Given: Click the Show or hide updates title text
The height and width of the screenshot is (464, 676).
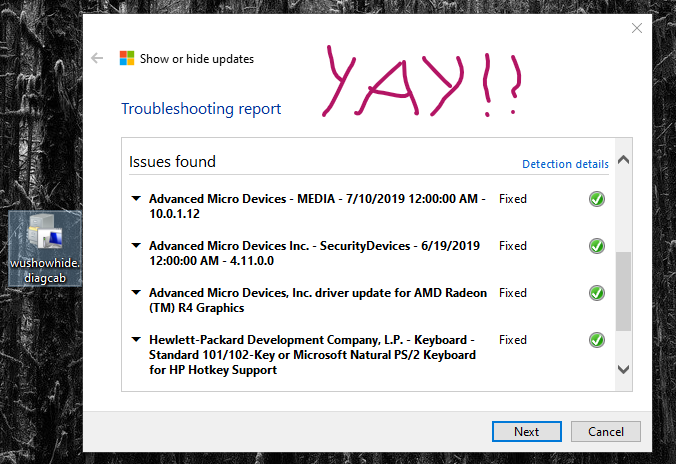Looking at the screenshot, I should [x=197, y=59].
